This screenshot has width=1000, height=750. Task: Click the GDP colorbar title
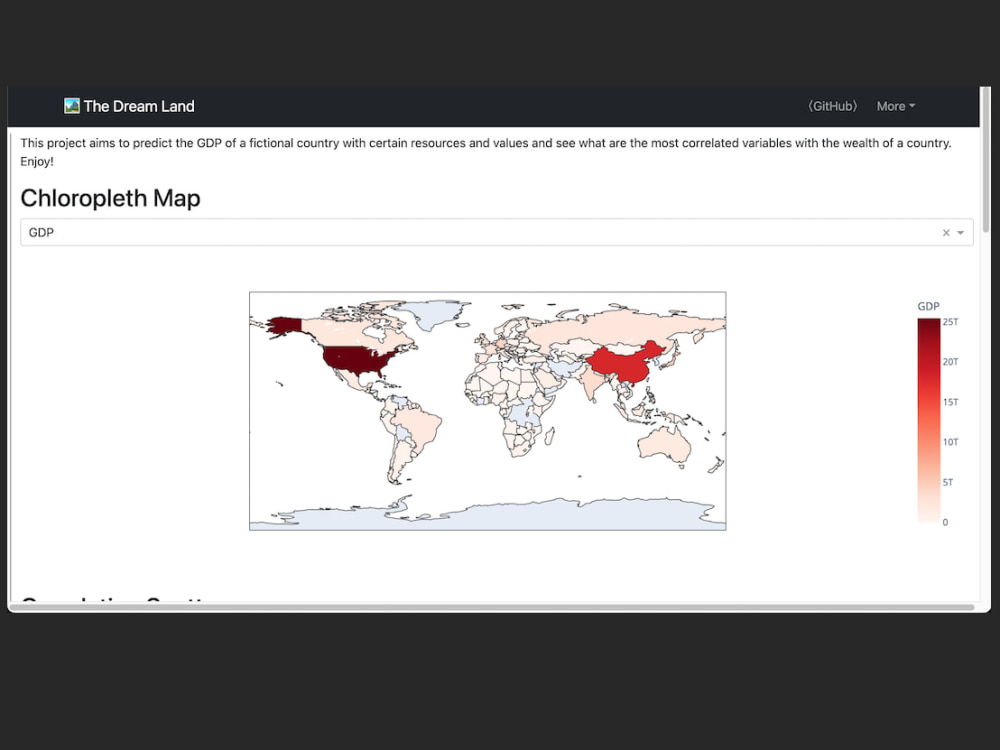[x=929, y=306]
